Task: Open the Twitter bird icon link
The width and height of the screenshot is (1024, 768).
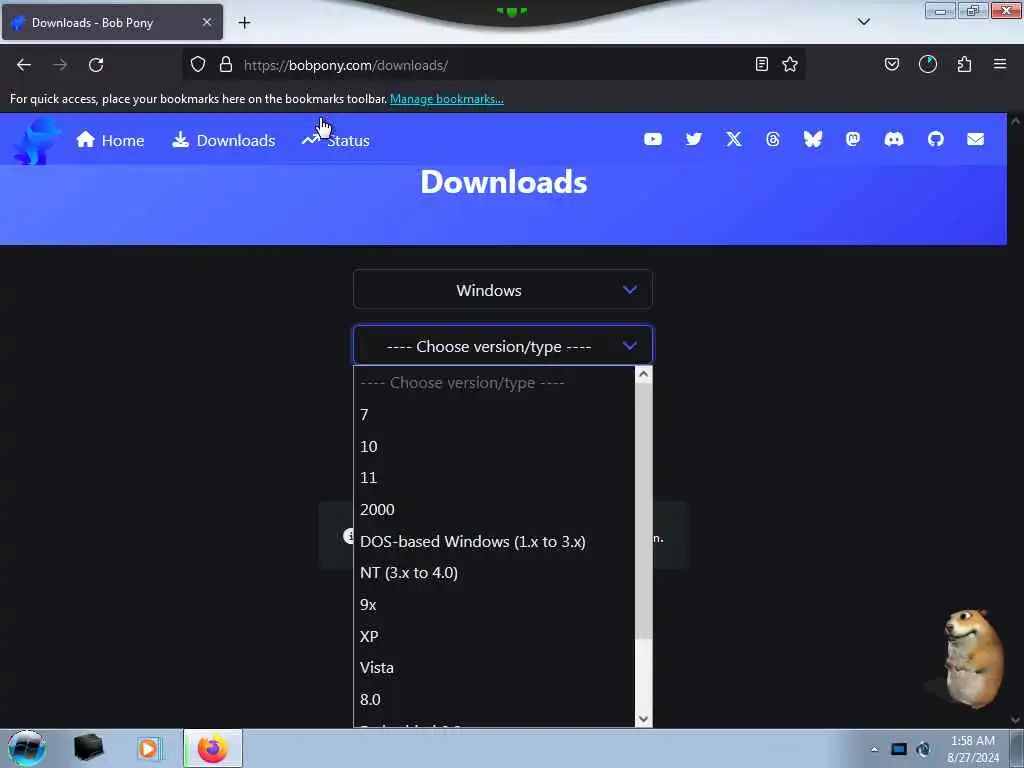Action: [x=694, y=139]
